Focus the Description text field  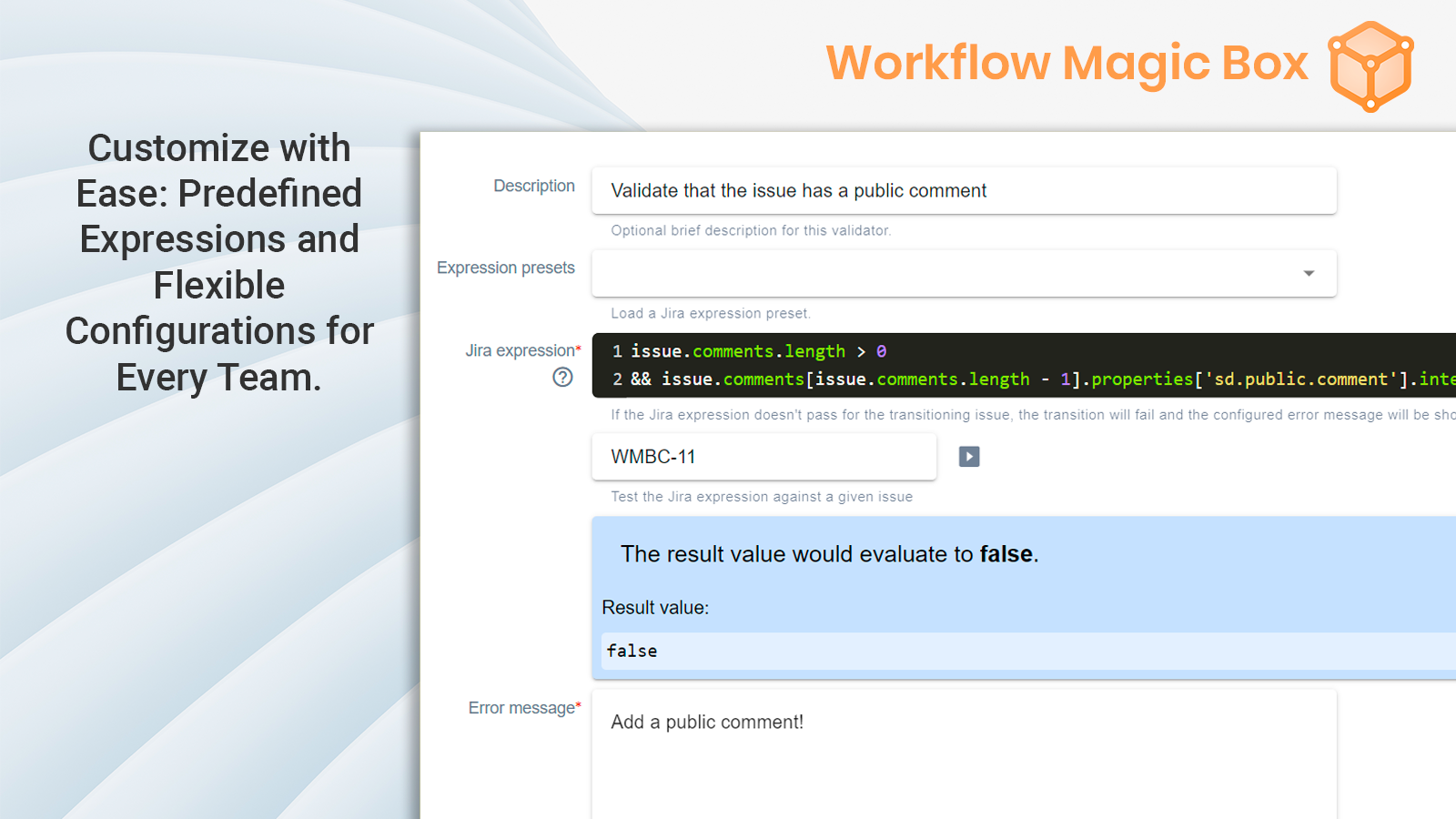pos(963,191)
